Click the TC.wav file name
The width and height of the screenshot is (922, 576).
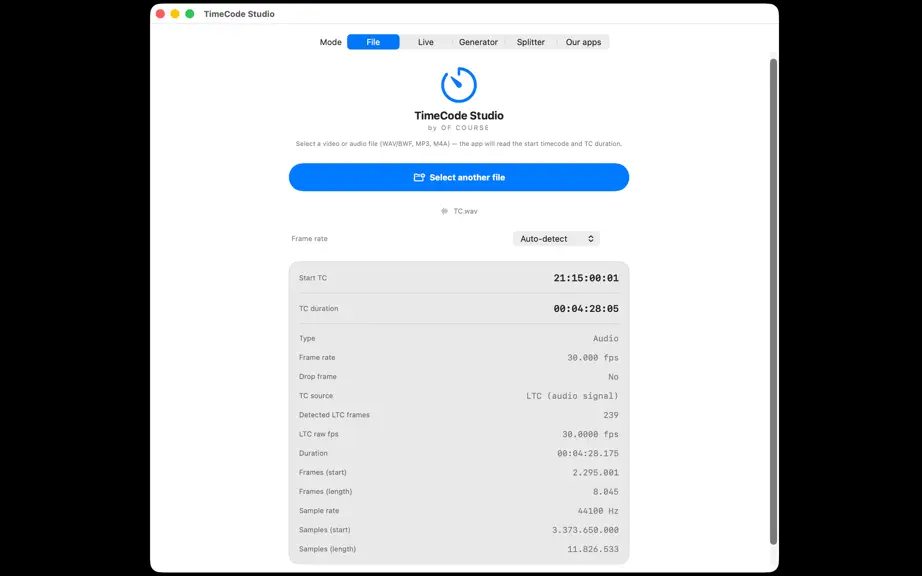[x=465, y=211]
